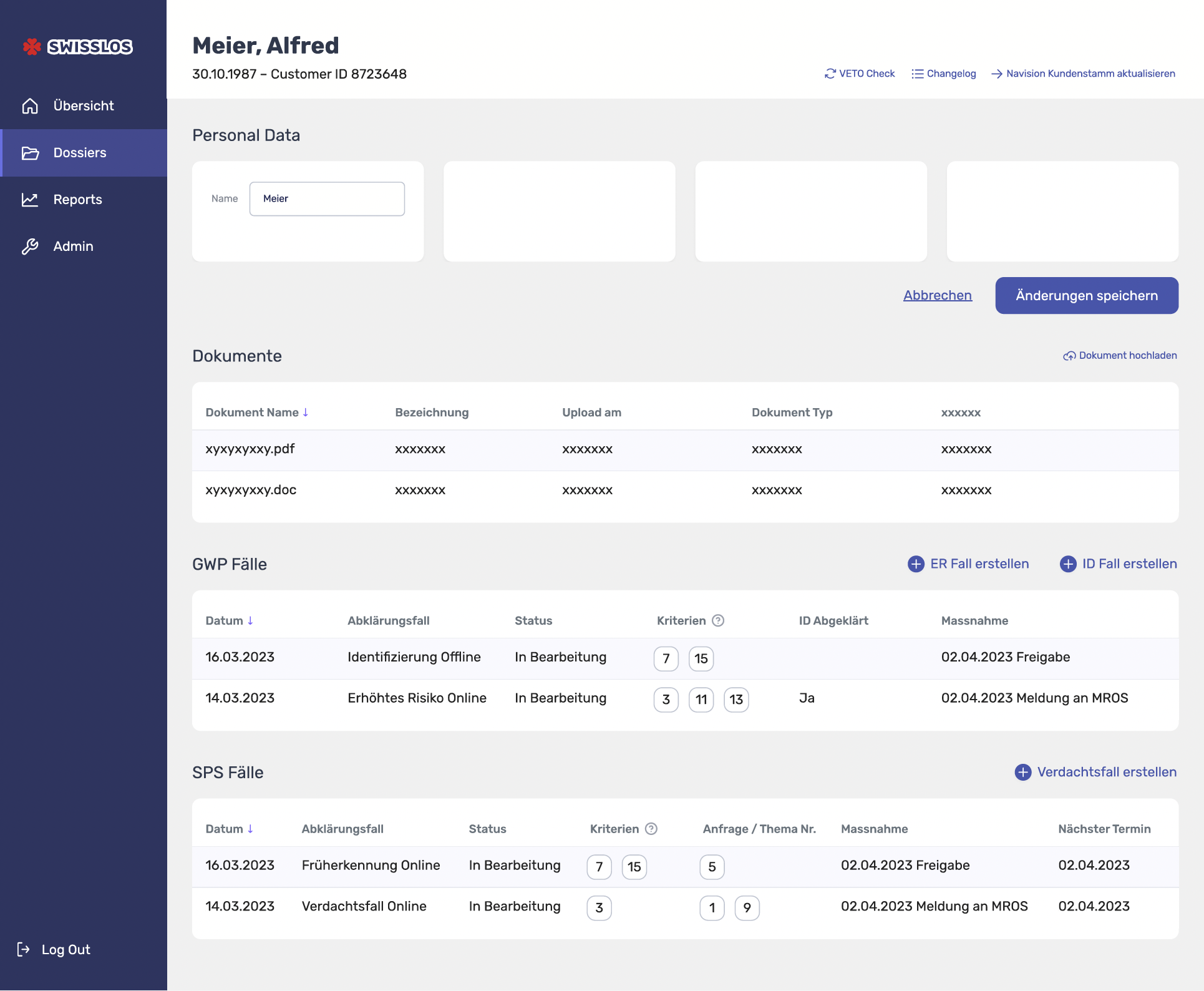The height and width of the screenshot is (991, 1204).
Task: Run the VETO Check refresh
Action: [x=830, y=74]
